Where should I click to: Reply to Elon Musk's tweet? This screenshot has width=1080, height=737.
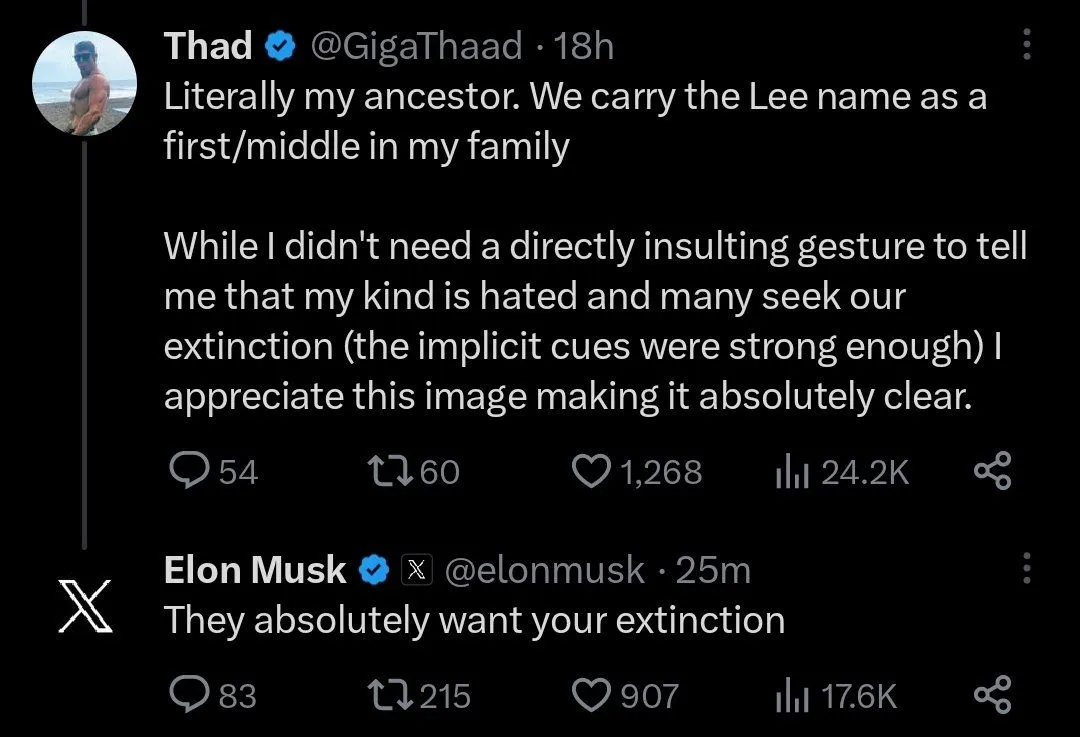point(185,695)
